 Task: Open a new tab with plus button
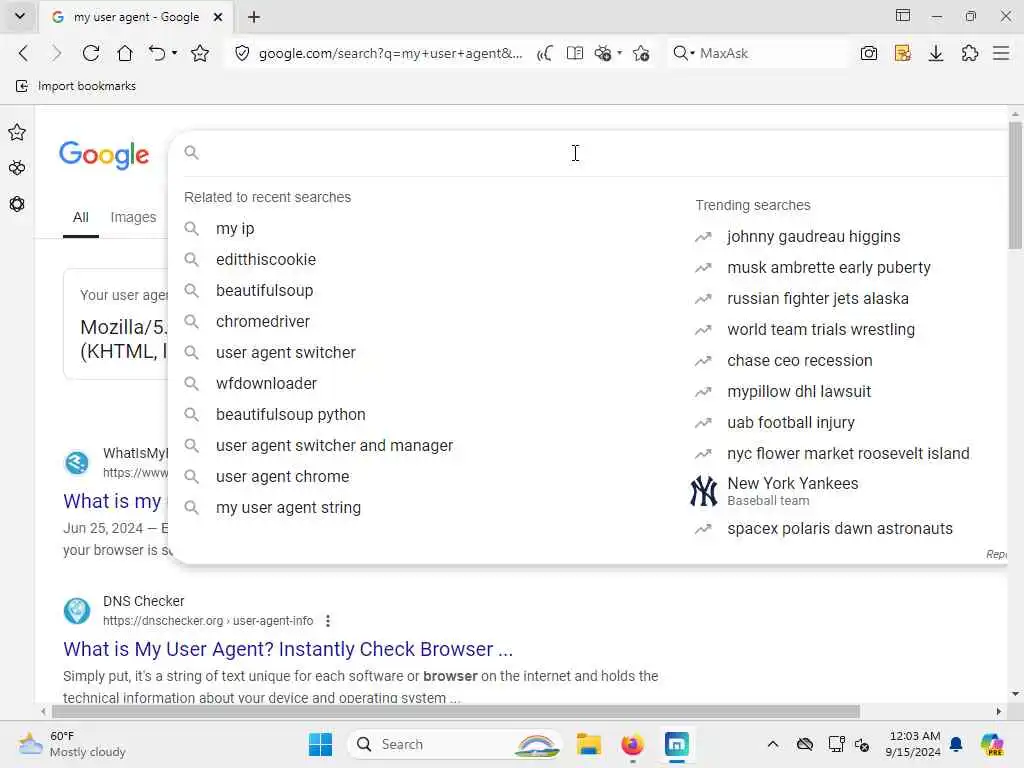(x=254, y=17)
